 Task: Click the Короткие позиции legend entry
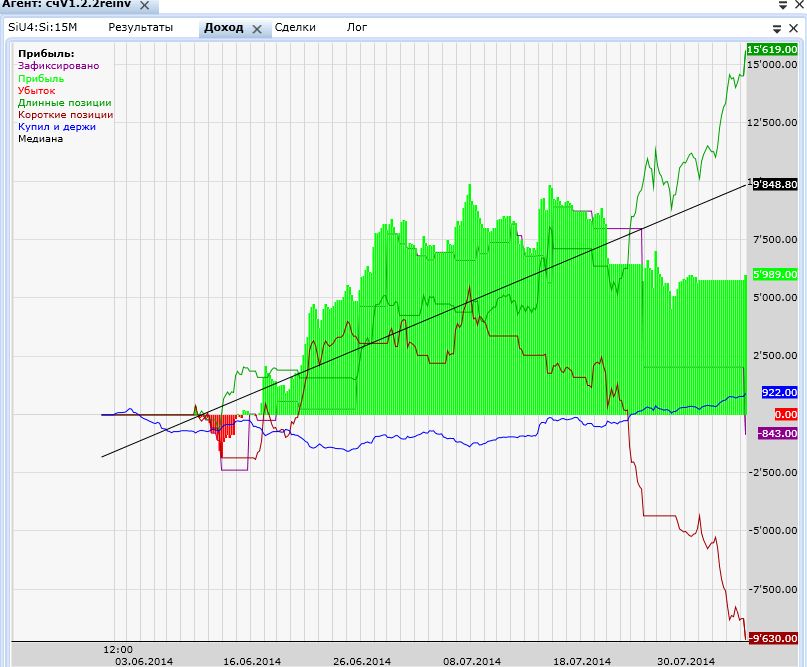tap(65, 115)
